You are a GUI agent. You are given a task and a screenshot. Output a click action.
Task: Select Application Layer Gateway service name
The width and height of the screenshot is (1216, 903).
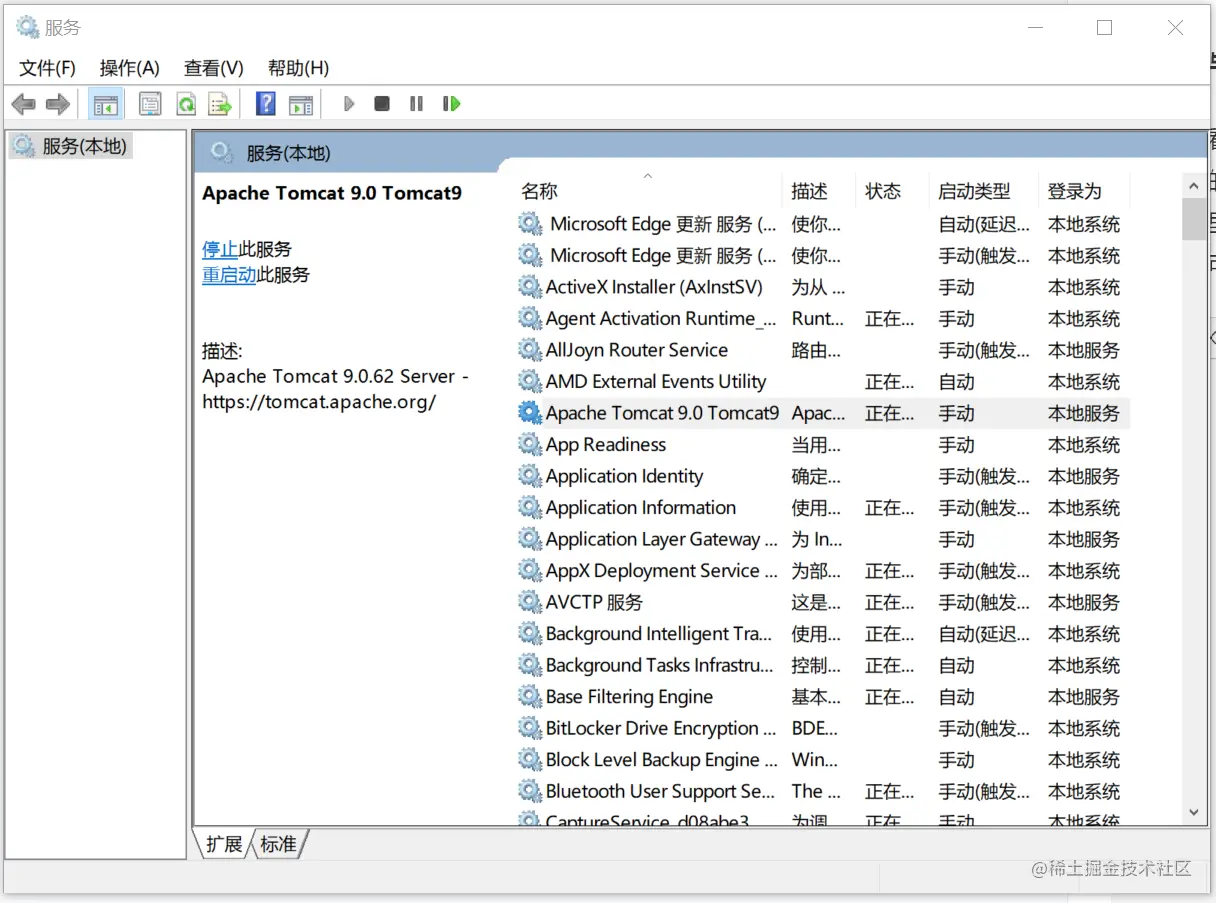[662, 539]
